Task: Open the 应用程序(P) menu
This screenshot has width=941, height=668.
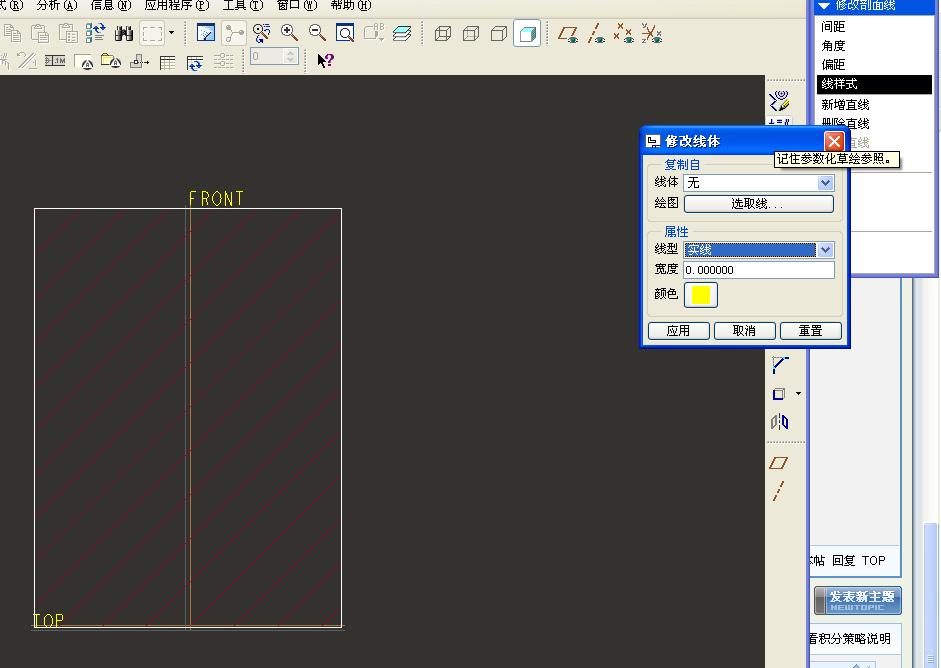Action: (177, 5)
